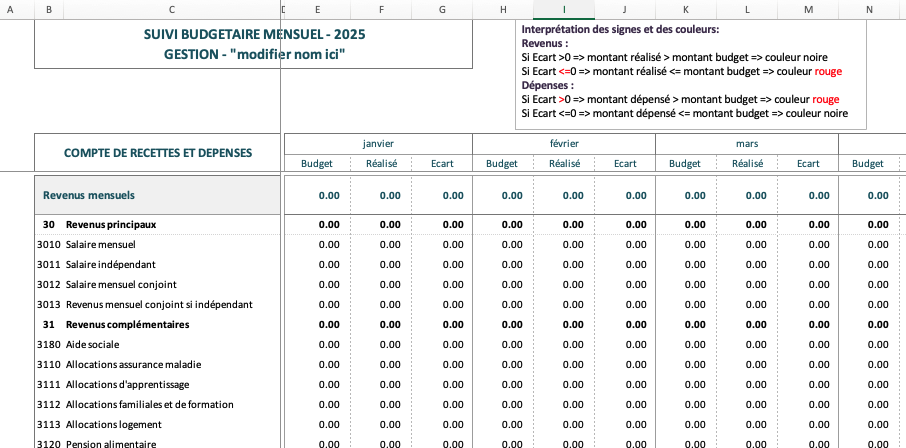Click the mars month header cell
This screenshot has height=448, width=906.
click(746, 143)
